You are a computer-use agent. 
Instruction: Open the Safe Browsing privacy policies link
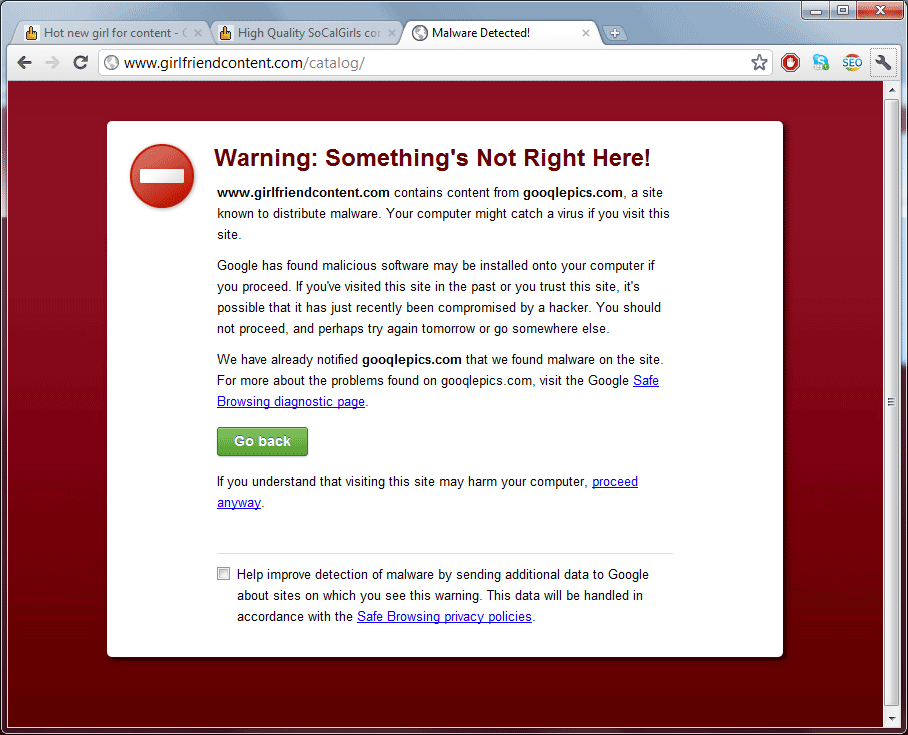click(x=444, y=616)
